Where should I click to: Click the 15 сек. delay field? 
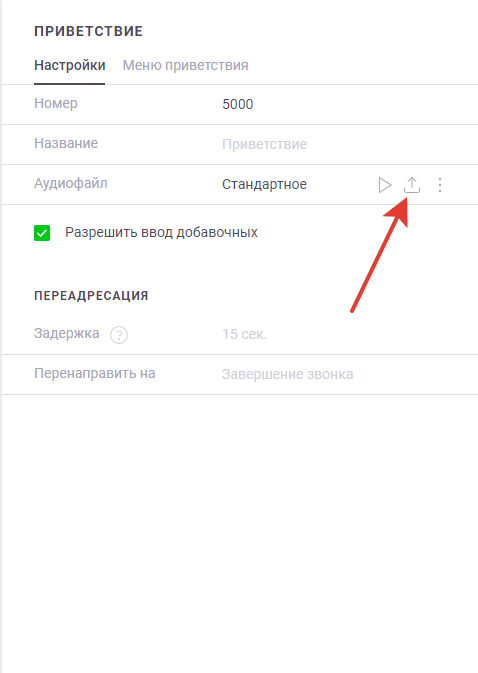click(245, 334)
